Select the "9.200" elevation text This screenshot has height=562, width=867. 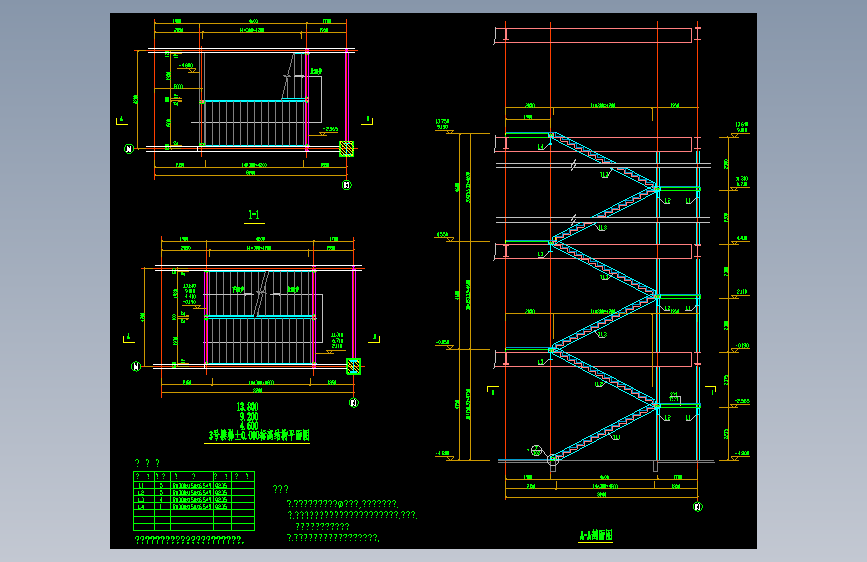249,417
